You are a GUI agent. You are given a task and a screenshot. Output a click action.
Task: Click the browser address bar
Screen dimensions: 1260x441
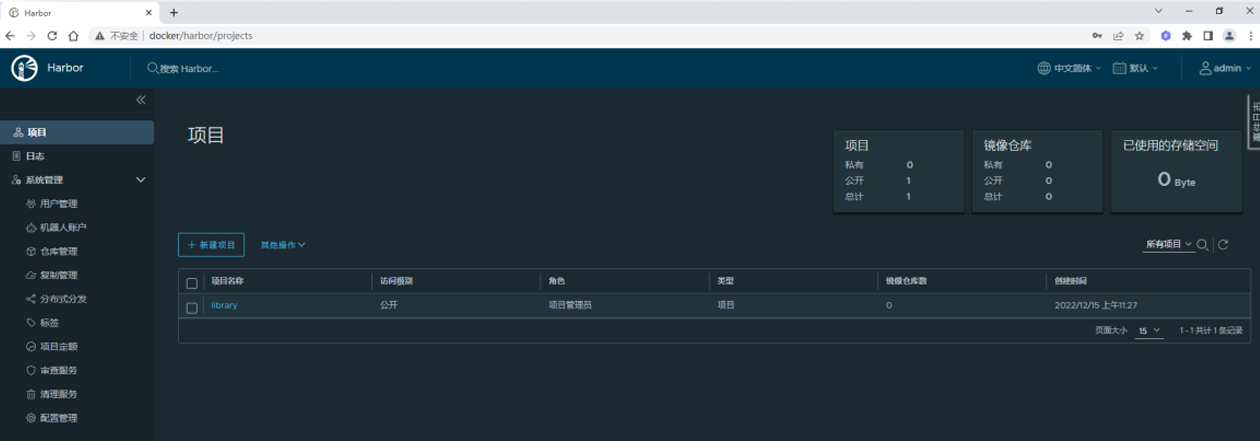point(600,36)
